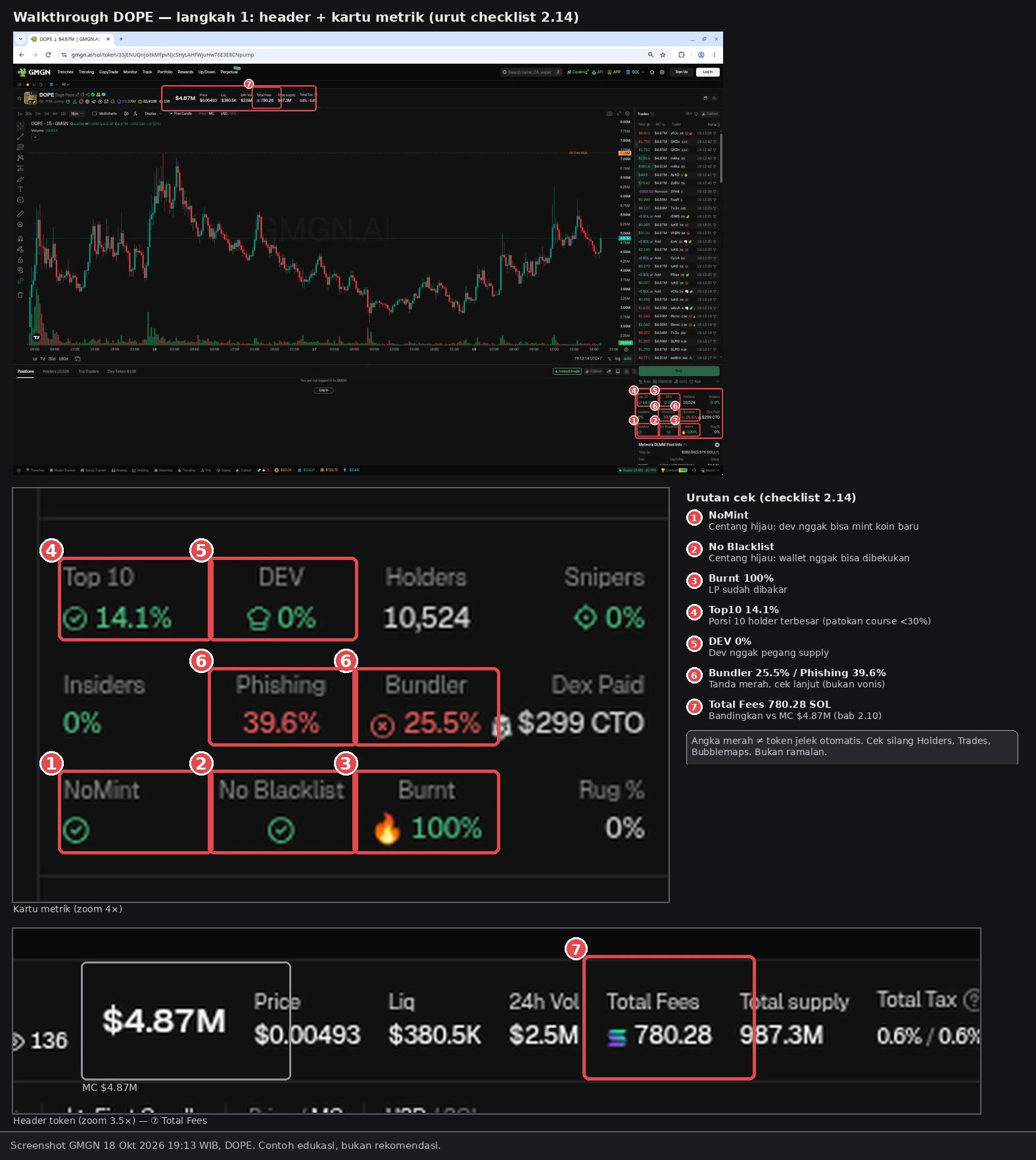Select the text tool in drawing toolbar
The image size is (1036, 1160).
click(20, 189)
